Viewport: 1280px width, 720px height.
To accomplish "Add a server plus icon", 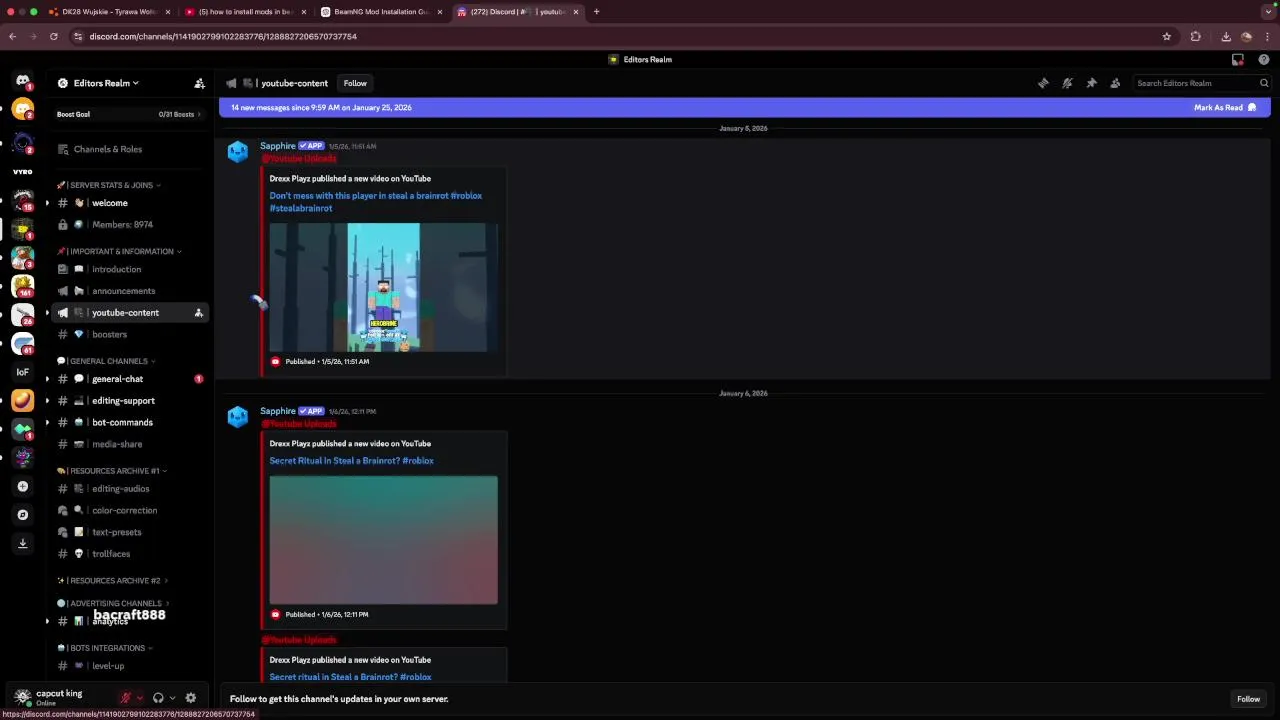I will pos(23,486).
